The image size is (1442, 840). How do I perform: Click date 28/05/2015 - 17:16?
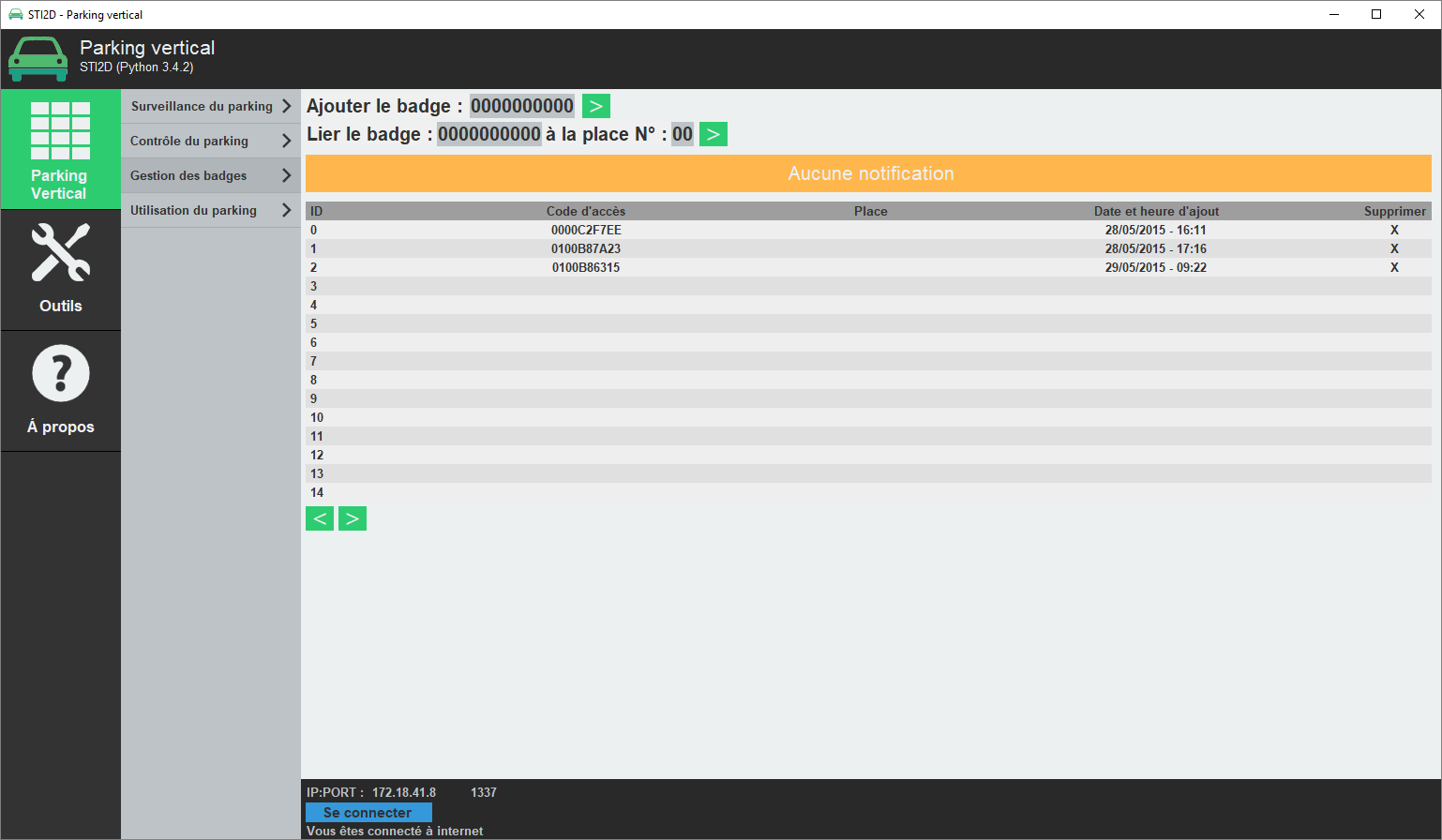tap(1156, 248)
